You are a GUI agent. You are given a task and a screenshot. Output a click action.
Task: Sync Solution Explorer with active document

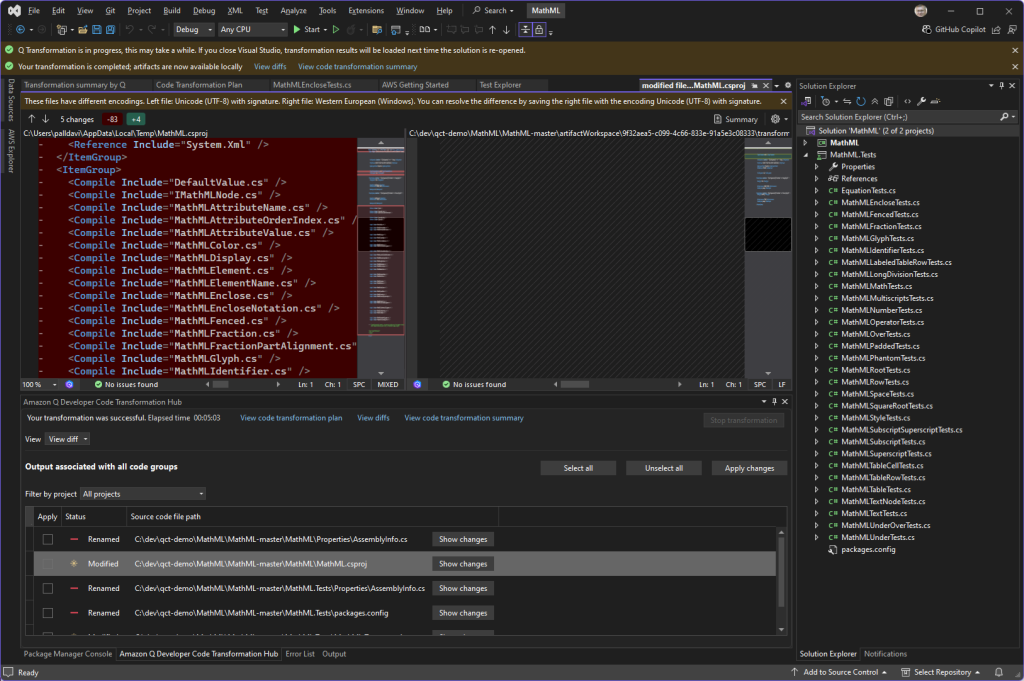[x=846, y=100]
